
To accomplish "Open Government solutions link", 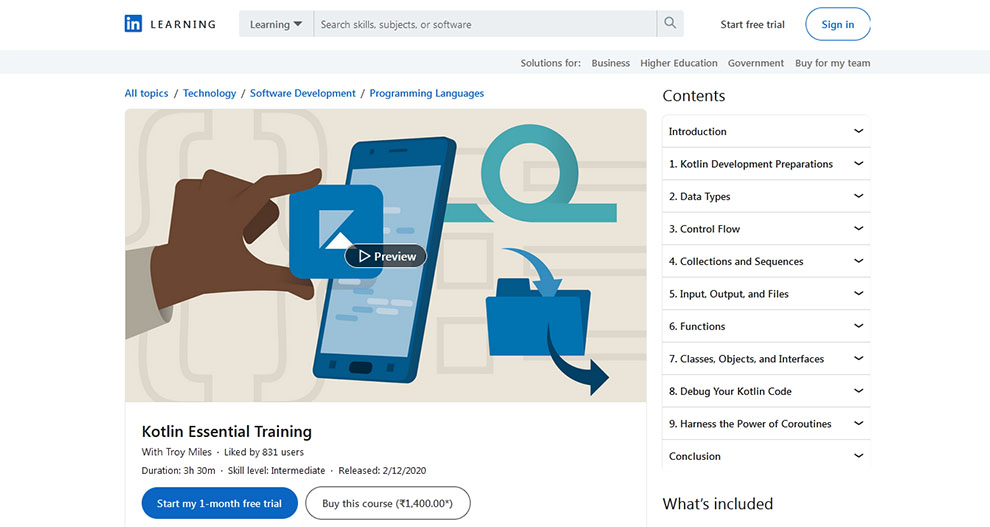I will click(x=756, y=63).
